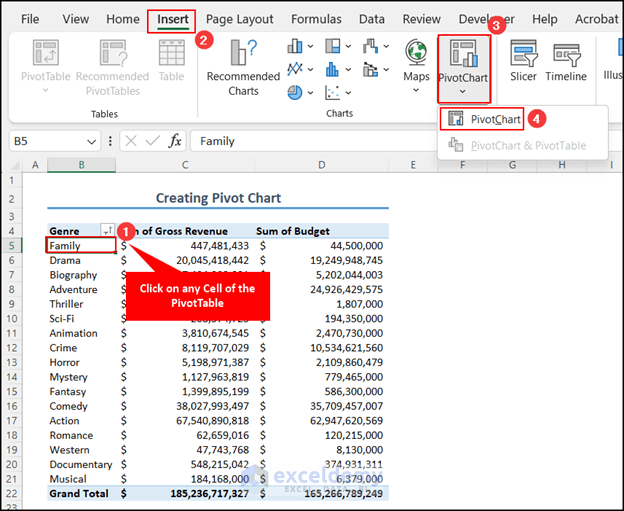Select the Sum of Budget header

pyautogui.click(x=322, y=231)
